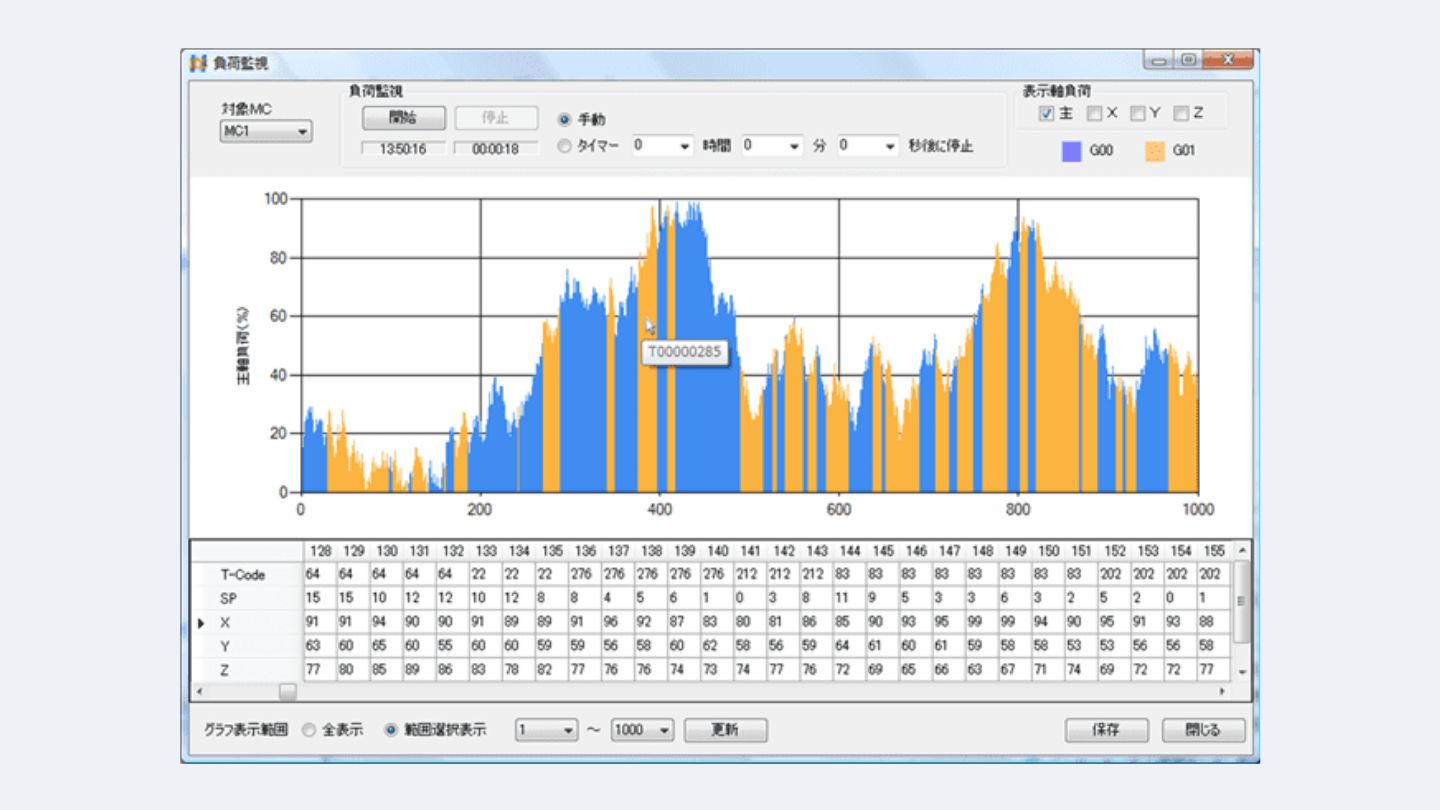1440x810 pixels.
Task: Click the 更新 update button
Action: tap(725, 730)
